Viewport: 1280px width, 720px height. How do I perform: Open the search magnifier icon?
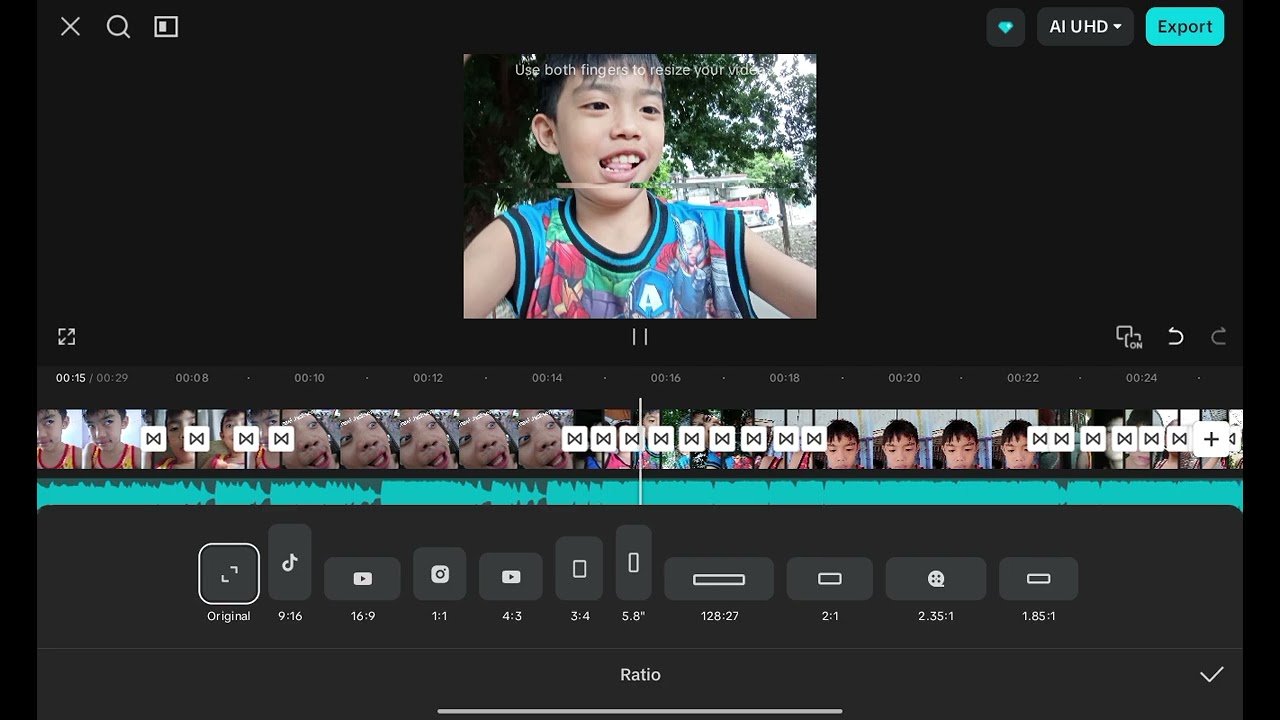click(x=118, y=27)
